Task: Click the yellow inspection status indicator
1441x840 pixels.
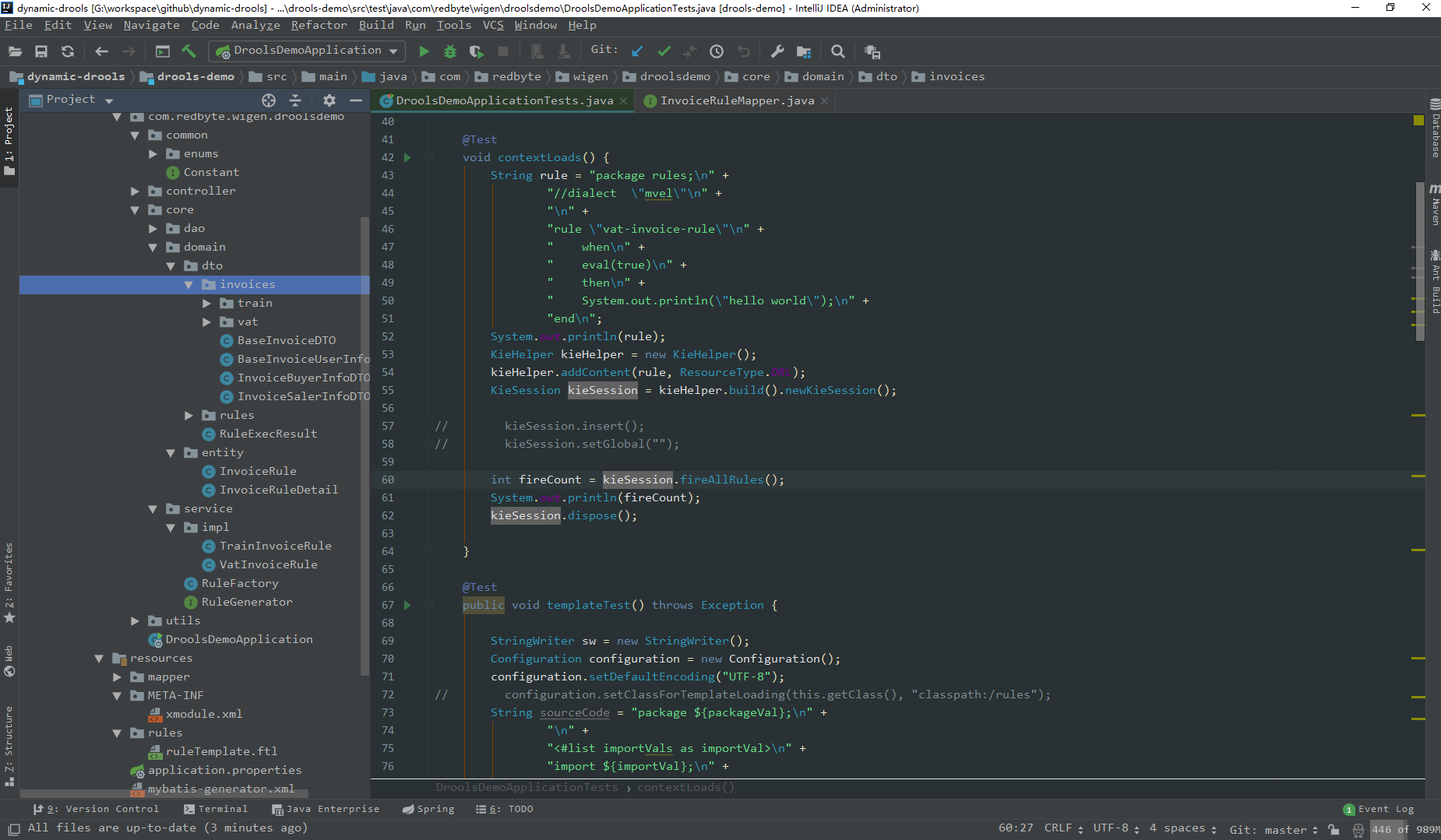Action: [x=1418, y=120]
